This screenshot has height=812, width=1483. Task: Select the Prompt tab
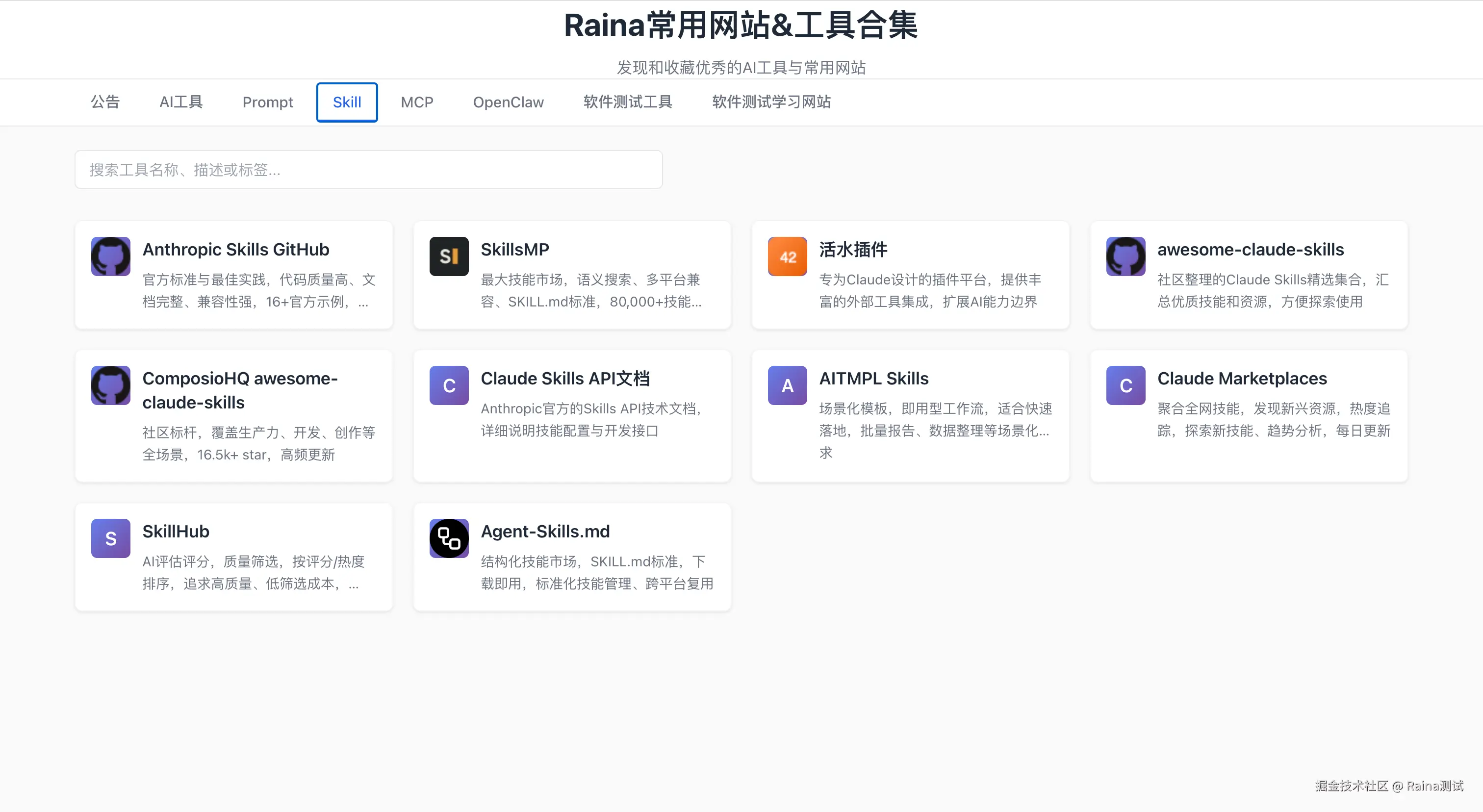(x=267, y=102)
